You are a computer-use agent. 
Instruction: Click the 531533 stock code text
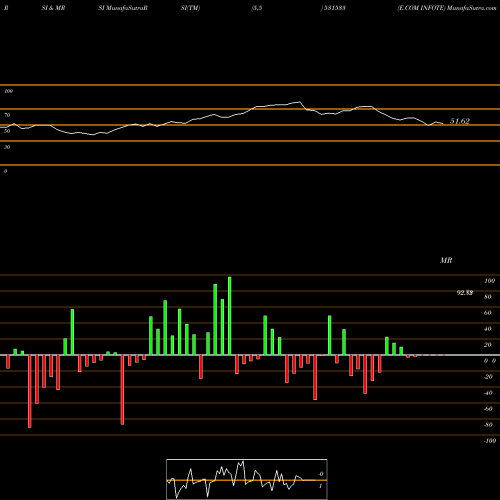point(334,8)
